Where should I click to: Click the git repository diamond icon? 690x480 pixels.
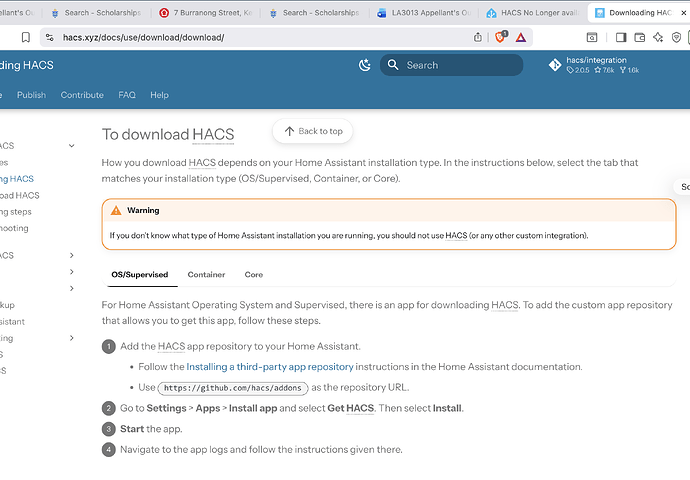[x=555, y=65]
